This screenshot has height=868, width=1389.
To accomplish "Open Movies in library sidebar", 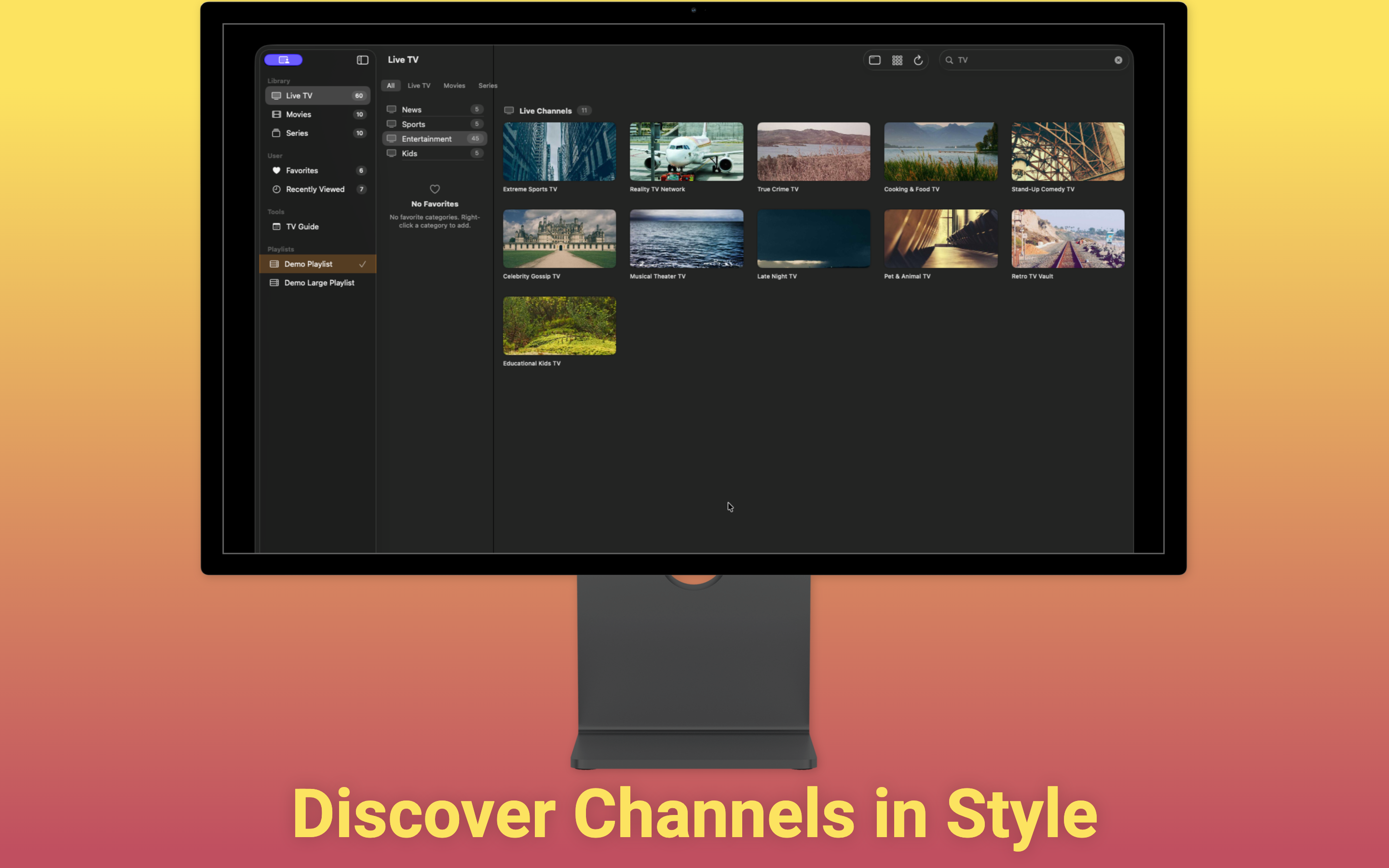I will pos(317,114).
